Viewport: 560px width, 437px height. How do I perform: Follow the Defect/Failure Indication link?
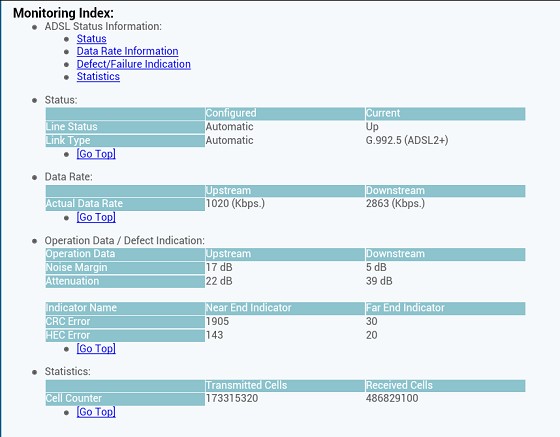(x=134, y=64)
